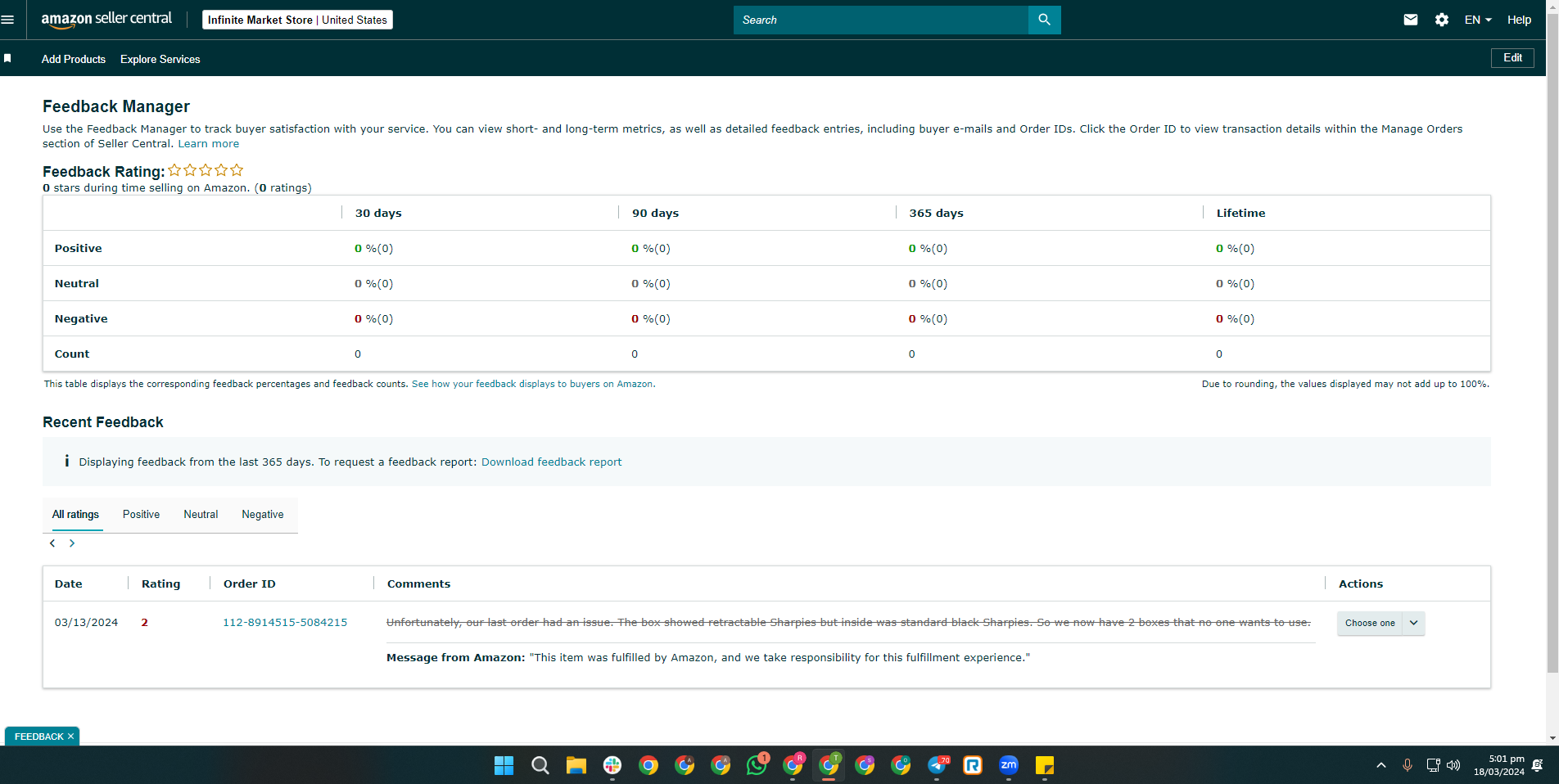Open the Explore Services menu item

point(160,59)
